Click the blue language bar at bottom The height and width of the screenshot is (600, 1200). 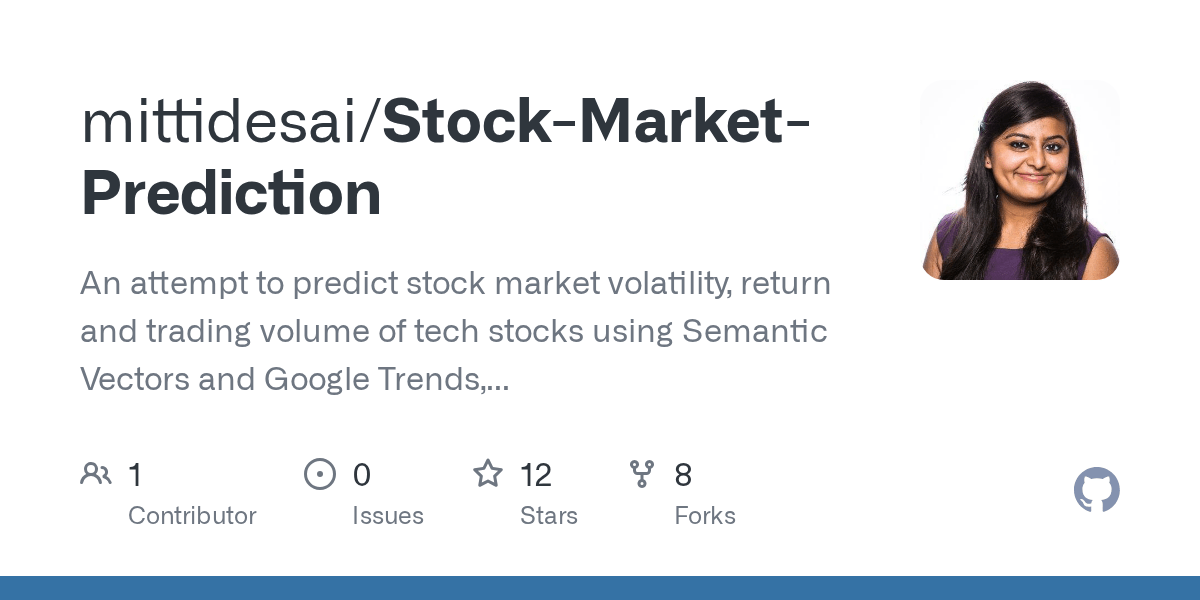600,588
